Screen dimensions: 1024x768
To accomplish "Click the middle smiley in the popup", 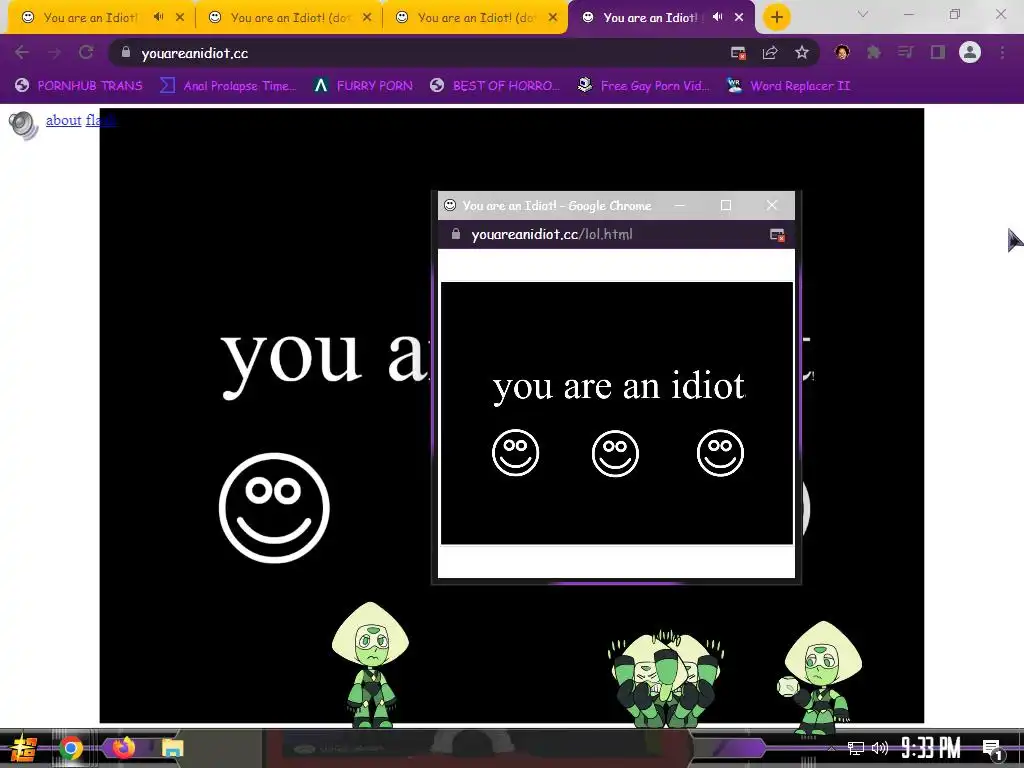I will (615, 453).
